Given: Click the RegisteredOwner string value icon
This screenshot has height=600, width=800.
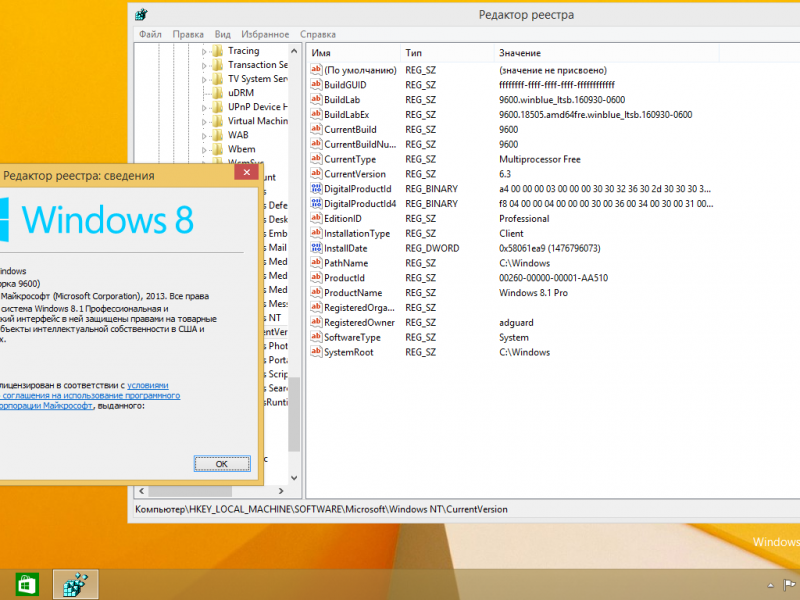Looking at the screenshot, I should (316, 322).
